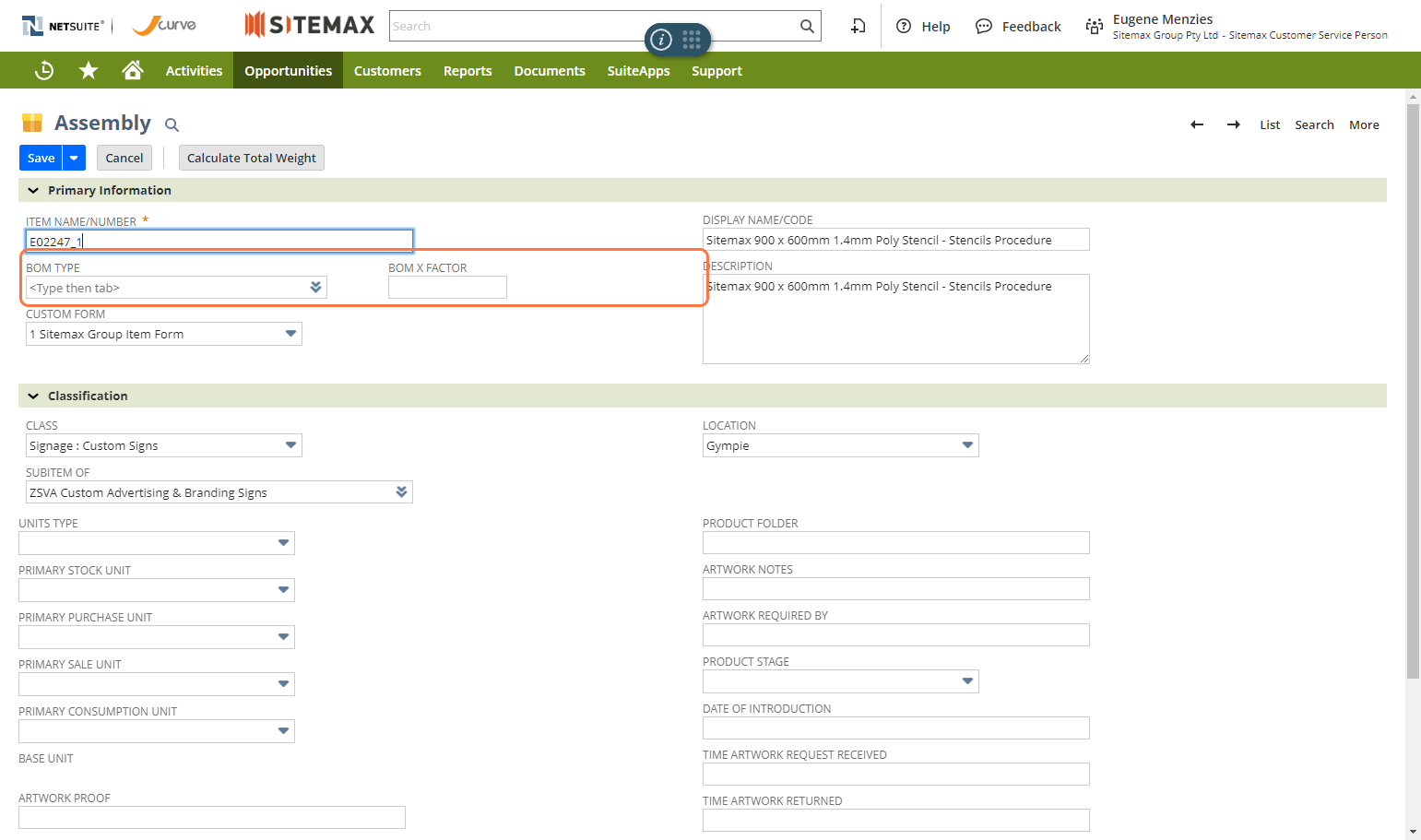
Task: Go to the previous record arrow
Action: pos(1197,124)
